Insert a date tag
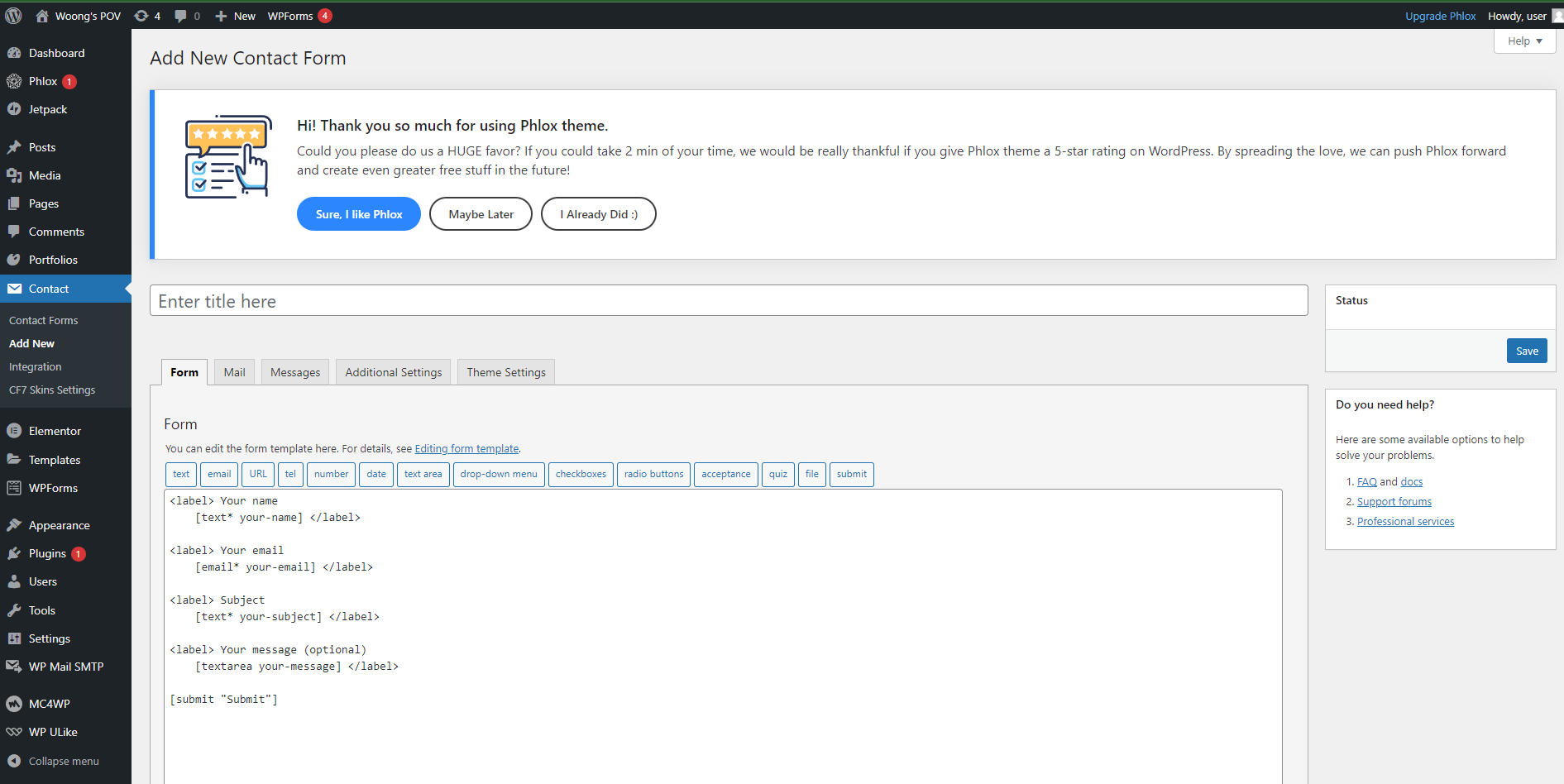 click(x=376, y=474)
